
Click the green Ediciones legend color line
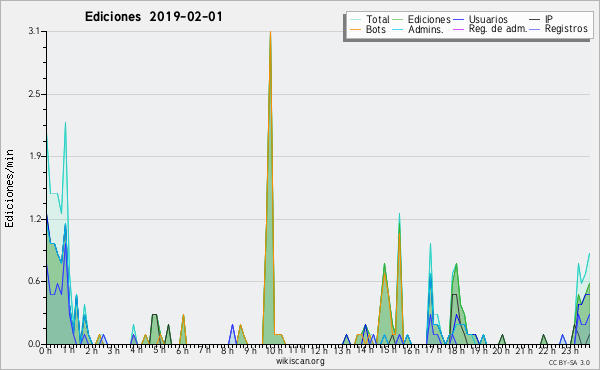point(398,20)
